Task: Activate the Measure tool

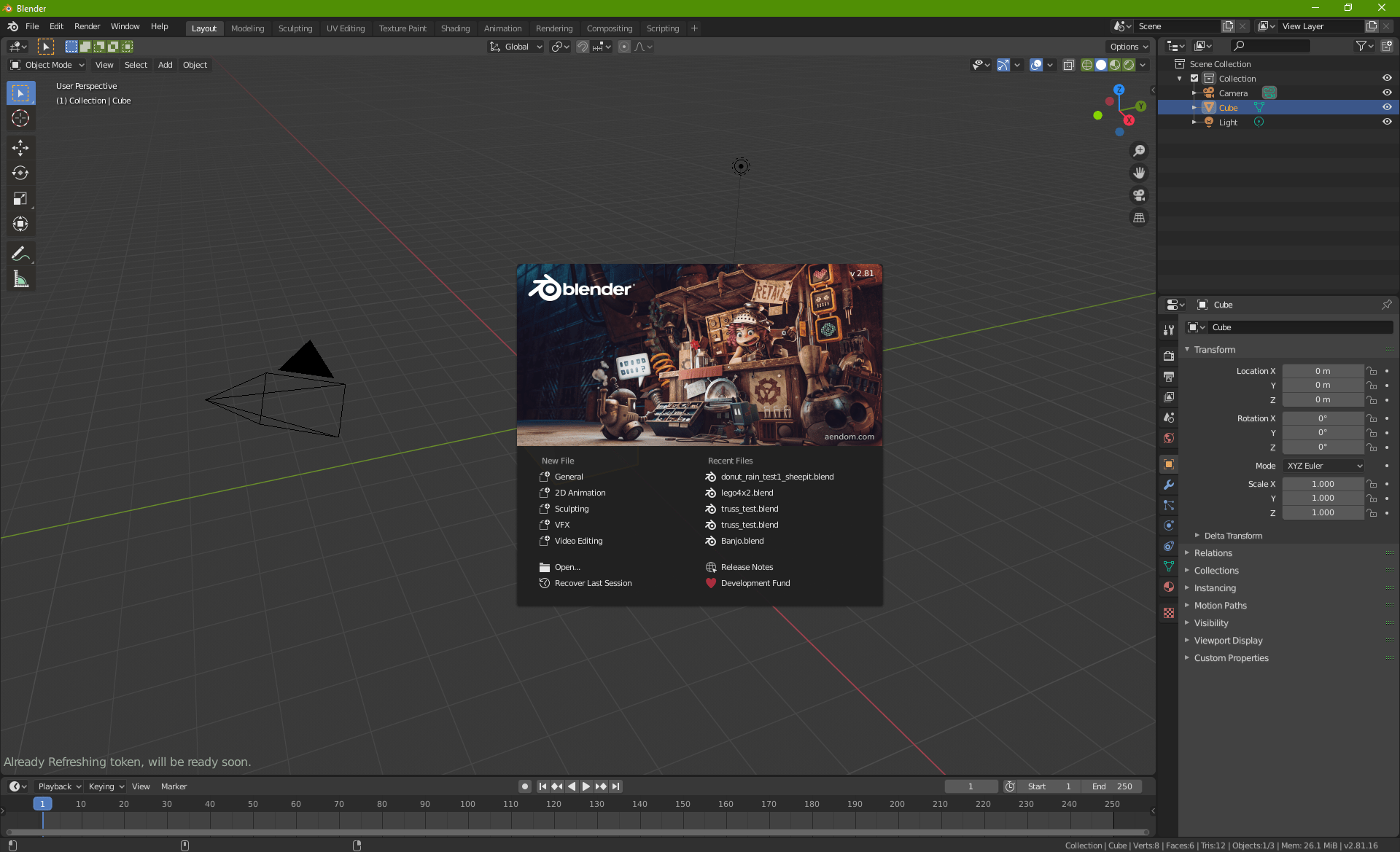Action: click(x=20, y=278)
